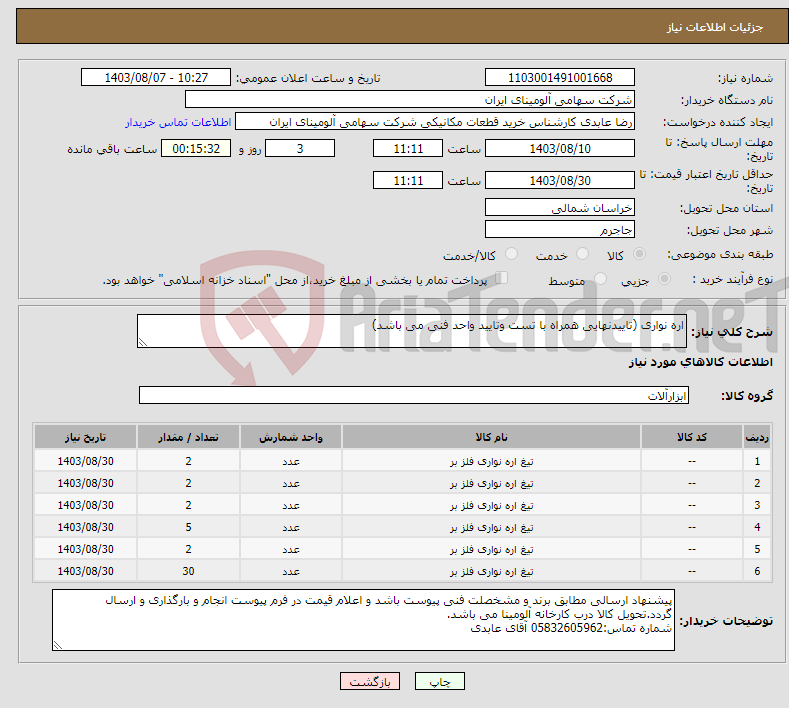789x708 pixels.
Task: Click the بازگشت back button
Action: pos(369,681)
